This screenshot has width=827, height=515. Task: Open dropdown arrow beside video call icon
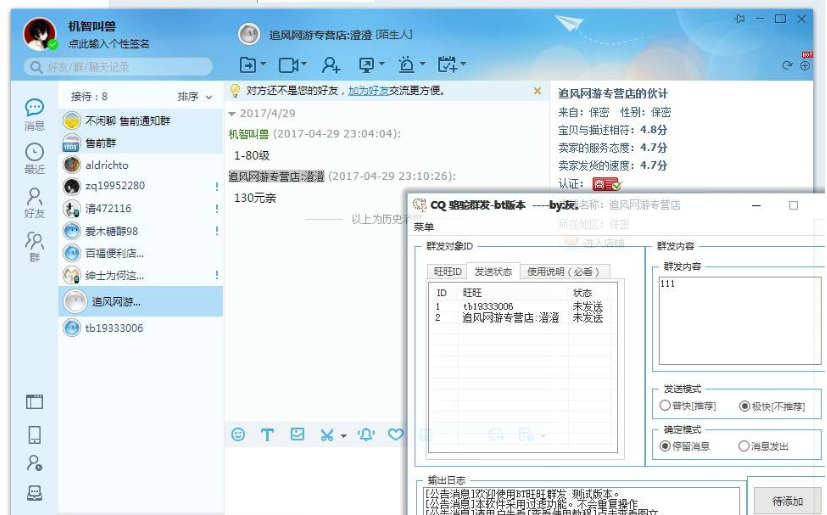coord(303,64)
